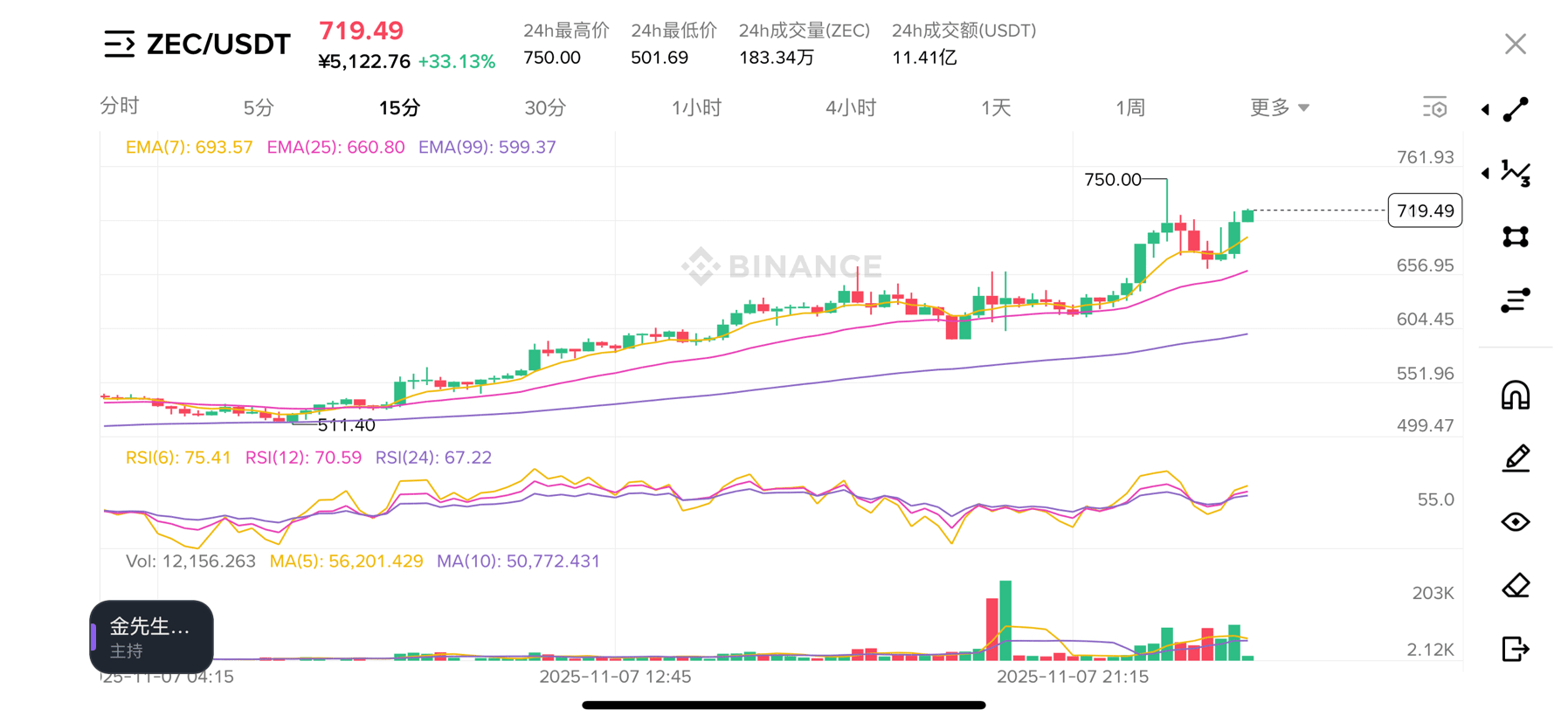Open the Fibonacci lines tool
This screenshot has width=1568, height=723.
(x=1516, y=300)
